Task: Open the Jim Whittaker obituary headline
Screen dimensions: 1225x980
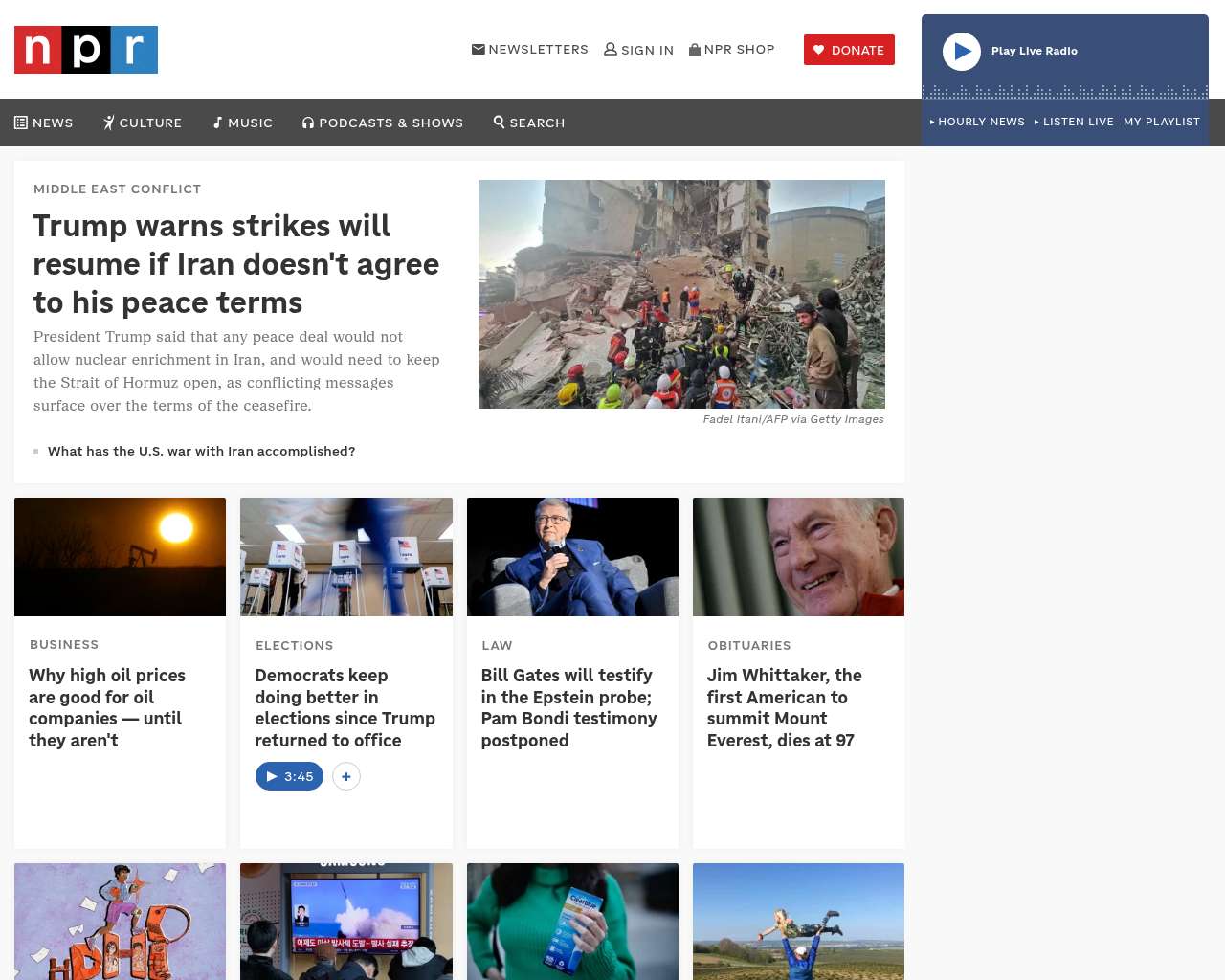Action: [784, 707]
